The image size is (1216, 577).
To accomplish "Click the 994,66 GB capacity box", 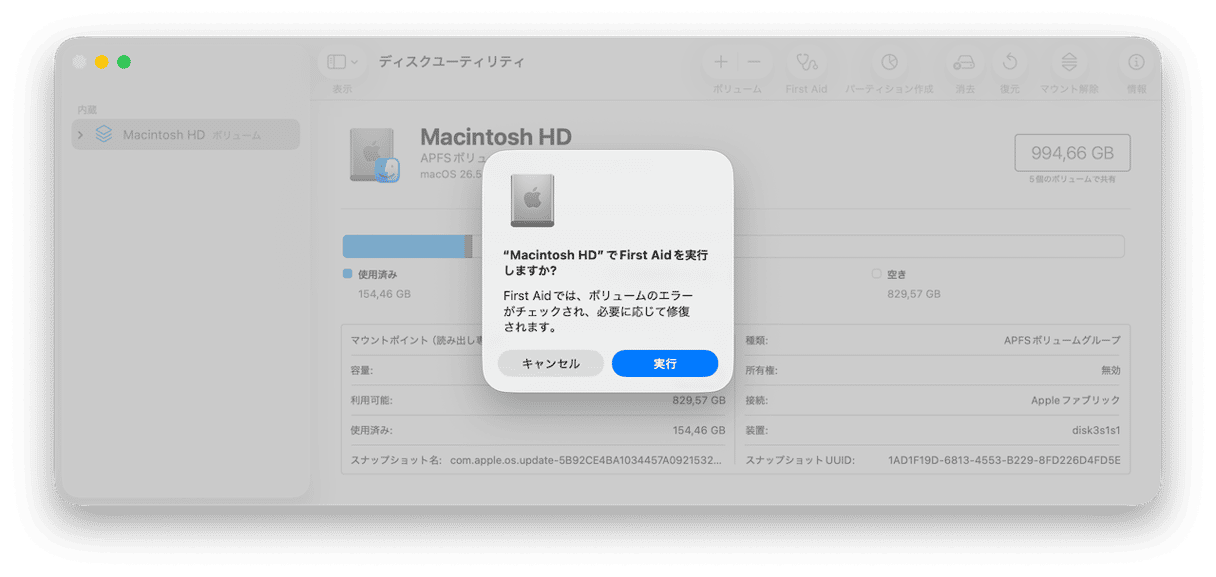I will [1072, 153].
